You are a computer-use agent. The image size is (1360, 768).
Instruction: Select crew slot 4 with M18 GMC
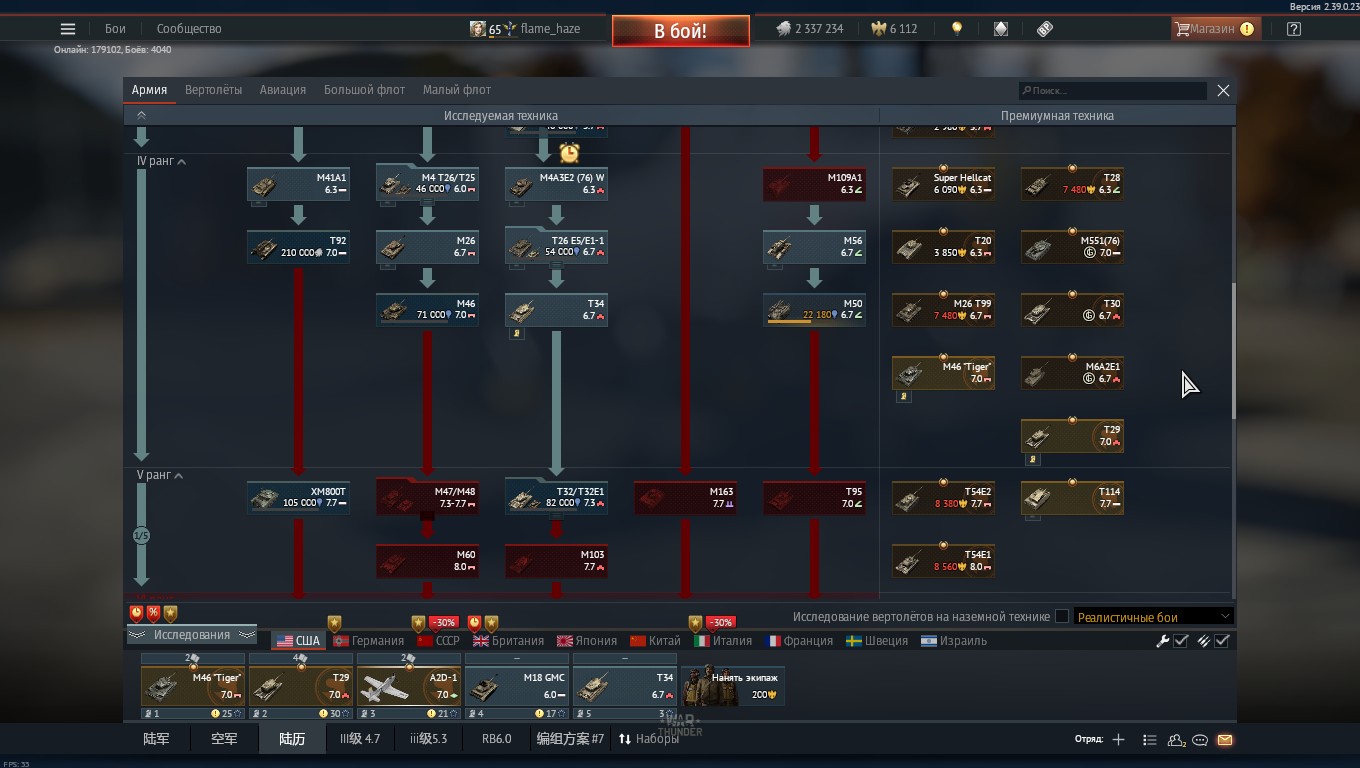click(517, 686)
